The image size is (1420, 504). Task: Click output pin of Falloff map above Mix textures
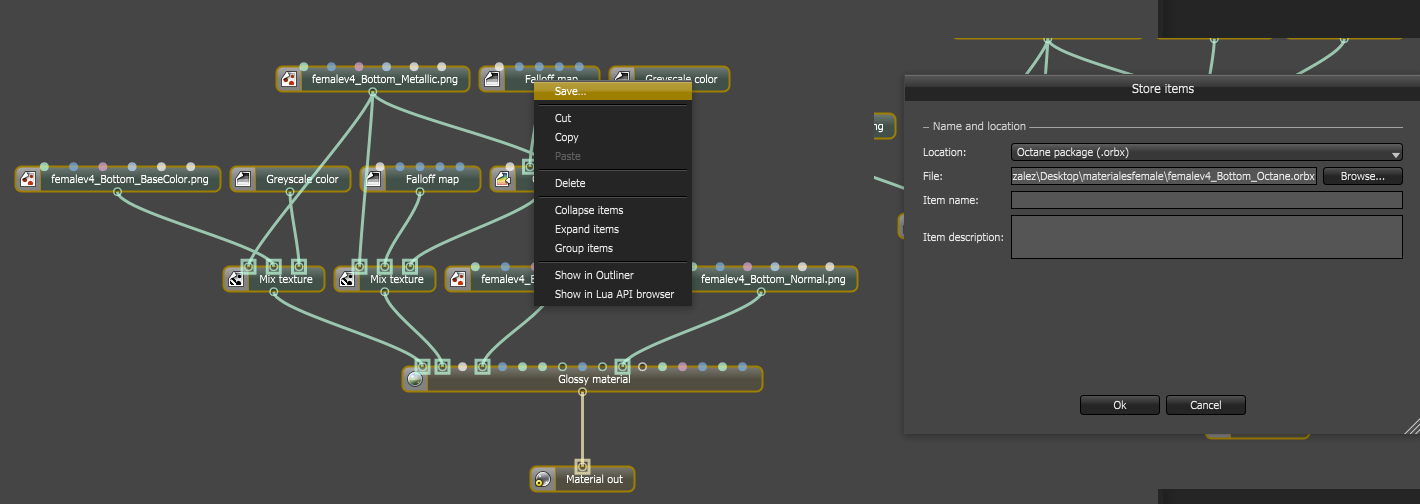click(420, 192)
